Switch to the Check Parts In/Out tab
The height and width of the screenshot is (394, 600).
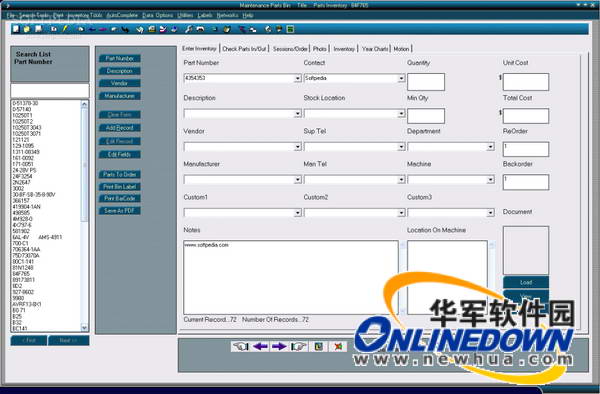point(244,49)
